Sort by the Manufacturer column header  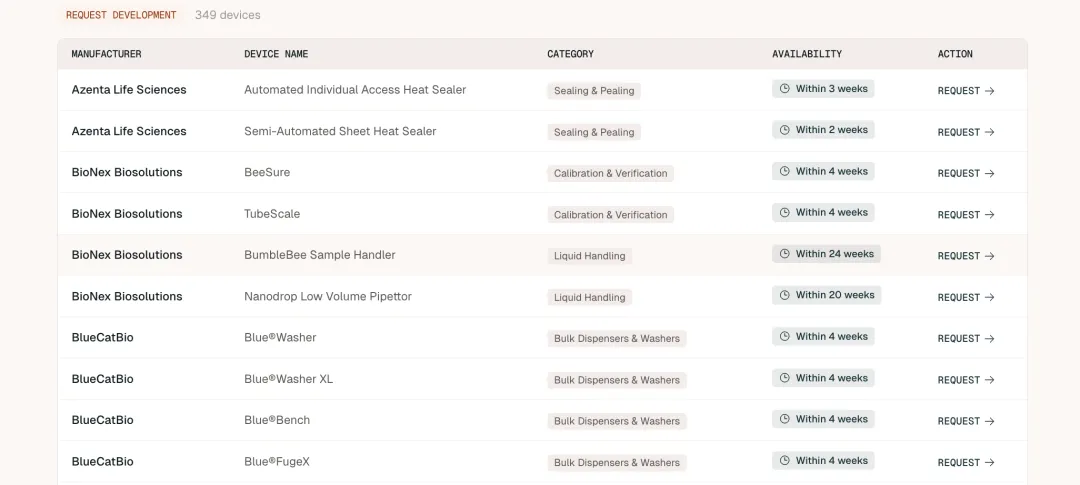click(x=107, y=54)
